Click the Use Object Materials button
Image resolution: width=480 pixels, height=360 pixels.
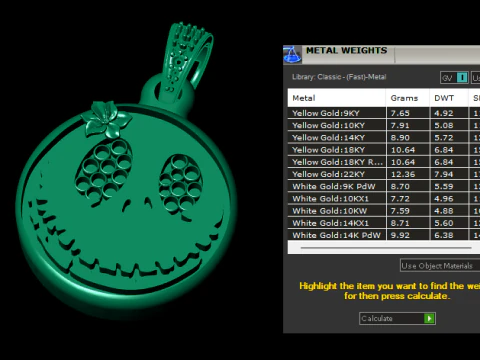pos(440,266)
